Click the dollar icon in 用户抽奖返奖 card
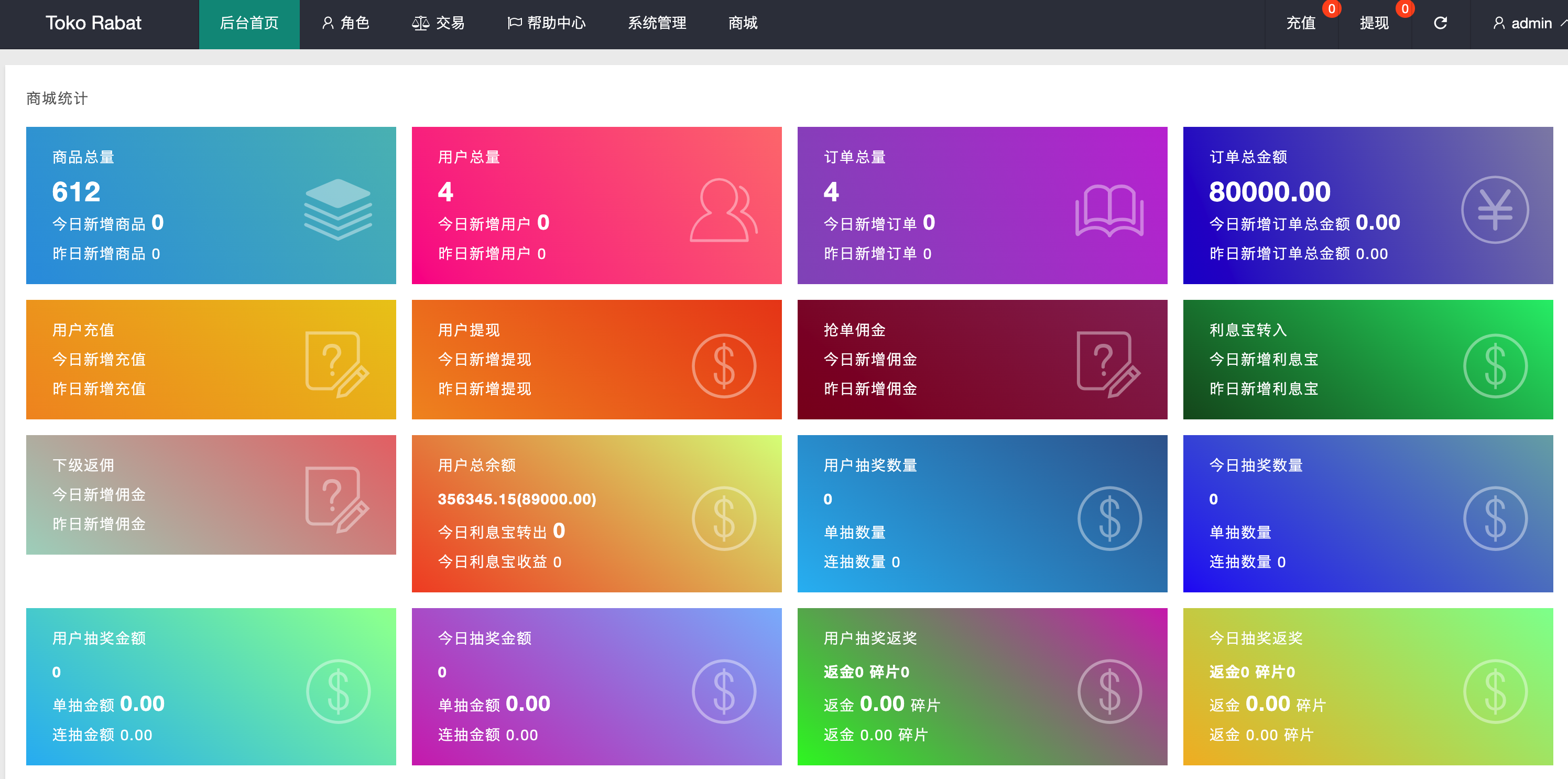Screen dimensions: 1568x779 click(x=1109, y=691)
